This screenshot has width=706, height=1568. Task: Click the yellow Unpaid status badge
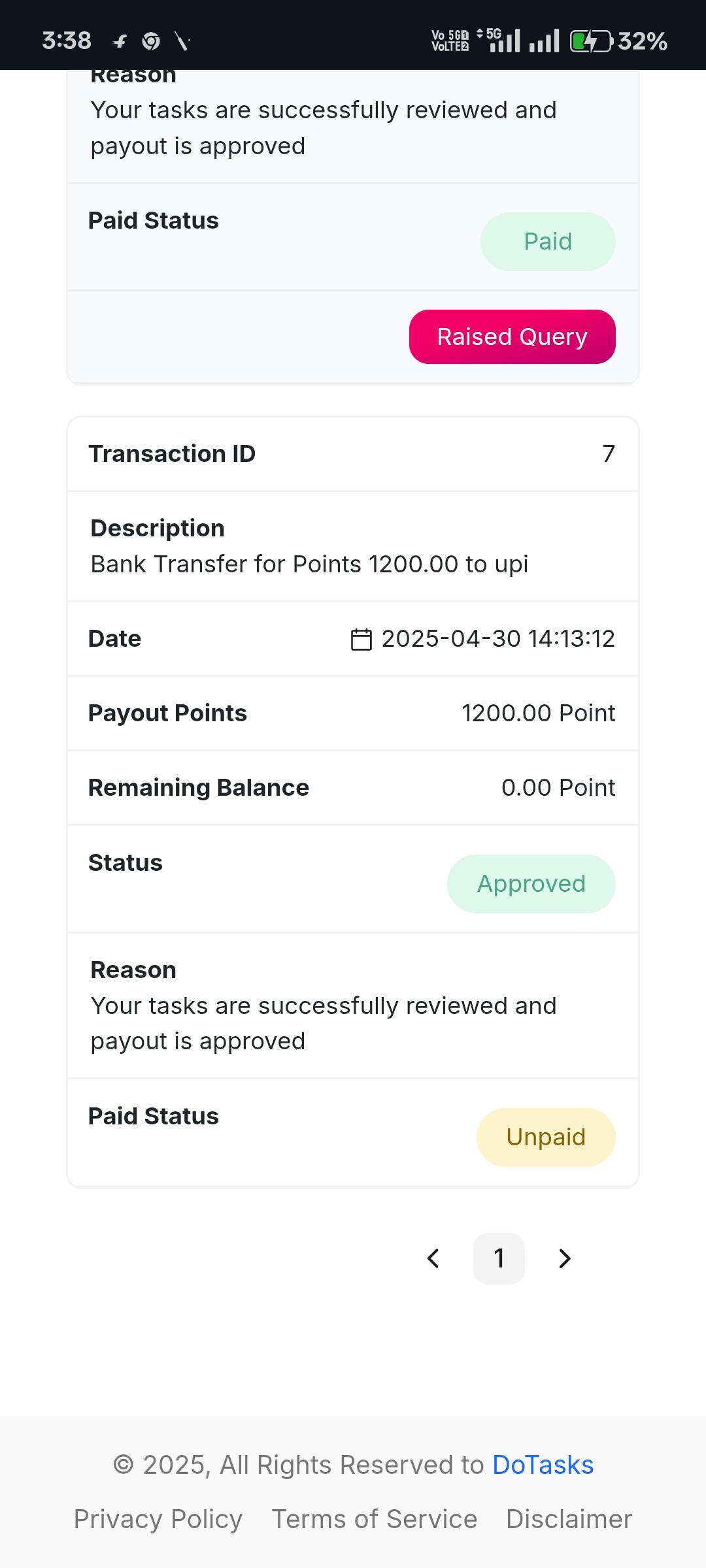[546, 1137]
